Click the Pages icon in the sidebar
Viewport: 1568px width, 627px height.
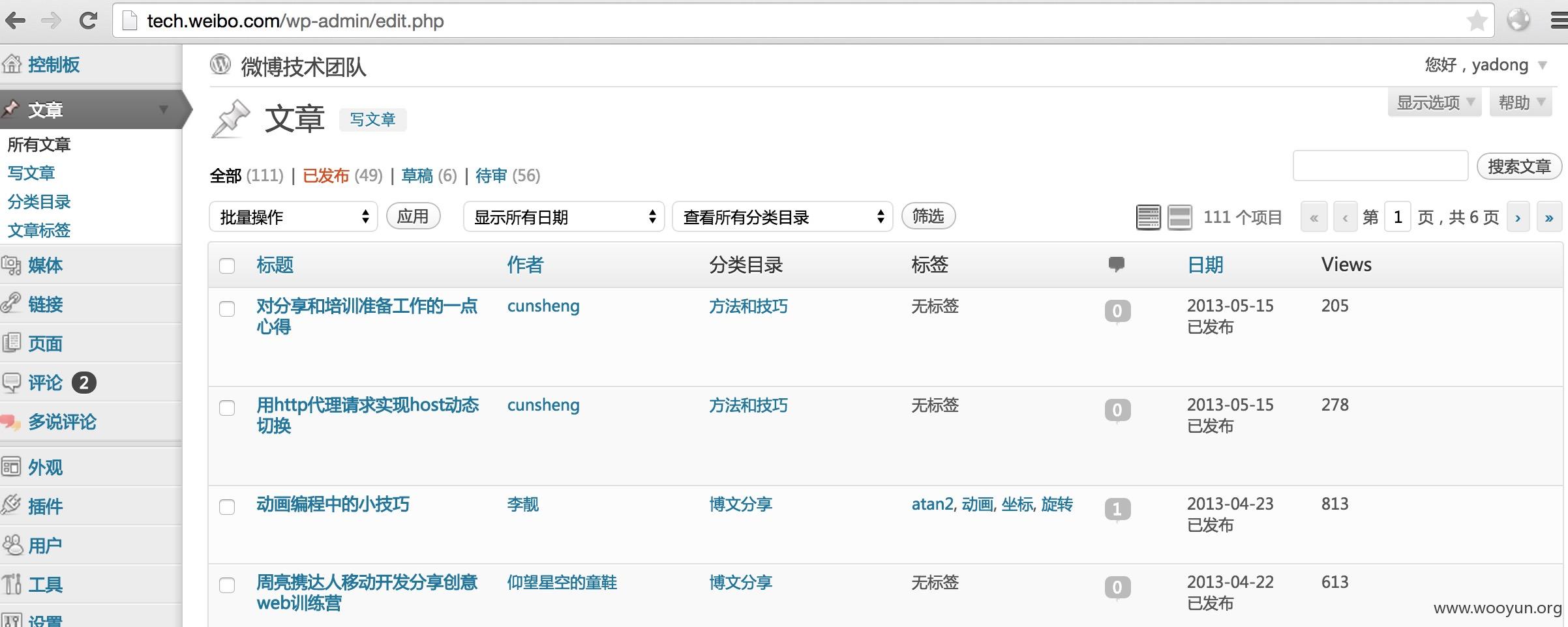coord(12,343)
